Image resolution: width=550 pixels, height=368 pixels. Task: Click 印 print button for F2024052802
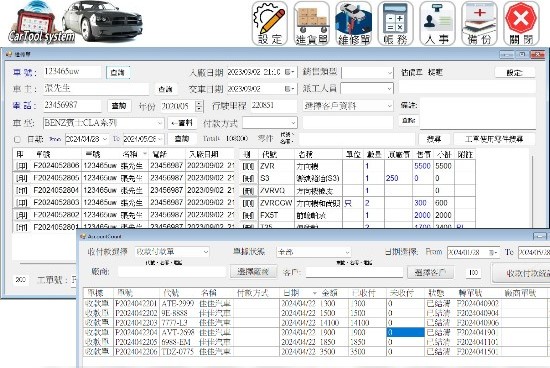coord(21,215)
